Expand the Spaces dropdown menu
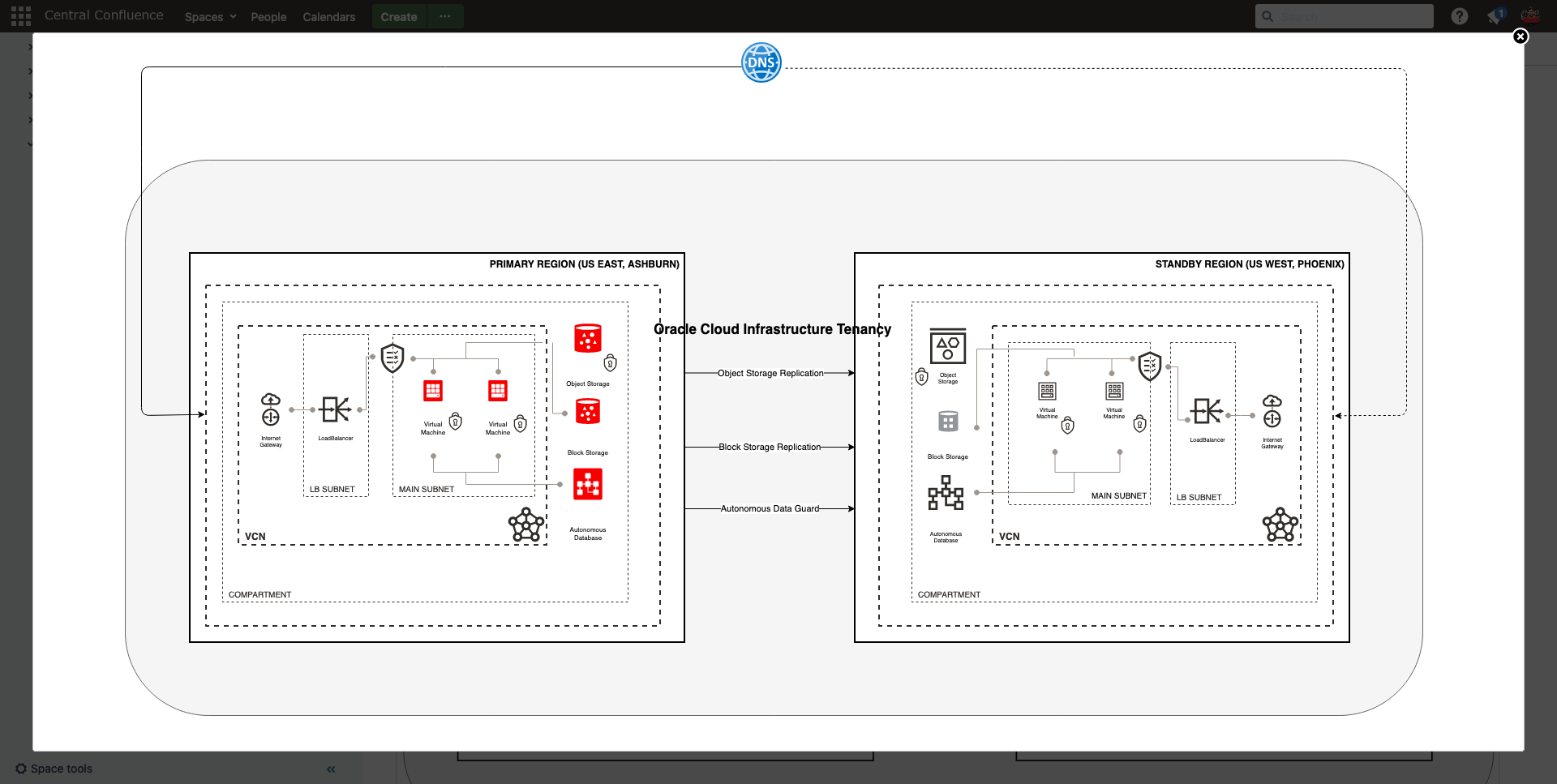 point(210,17)
